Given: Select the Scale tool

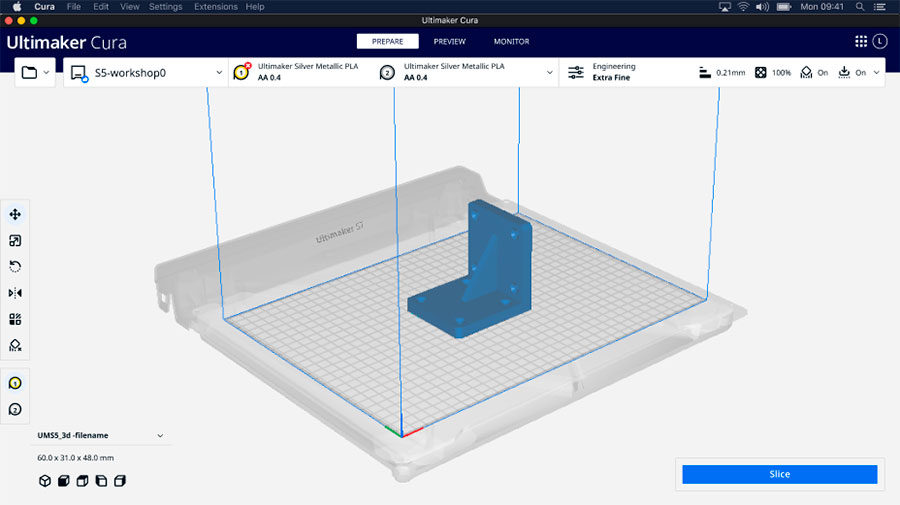Looking at the screenshot, I should click(15, 241).
